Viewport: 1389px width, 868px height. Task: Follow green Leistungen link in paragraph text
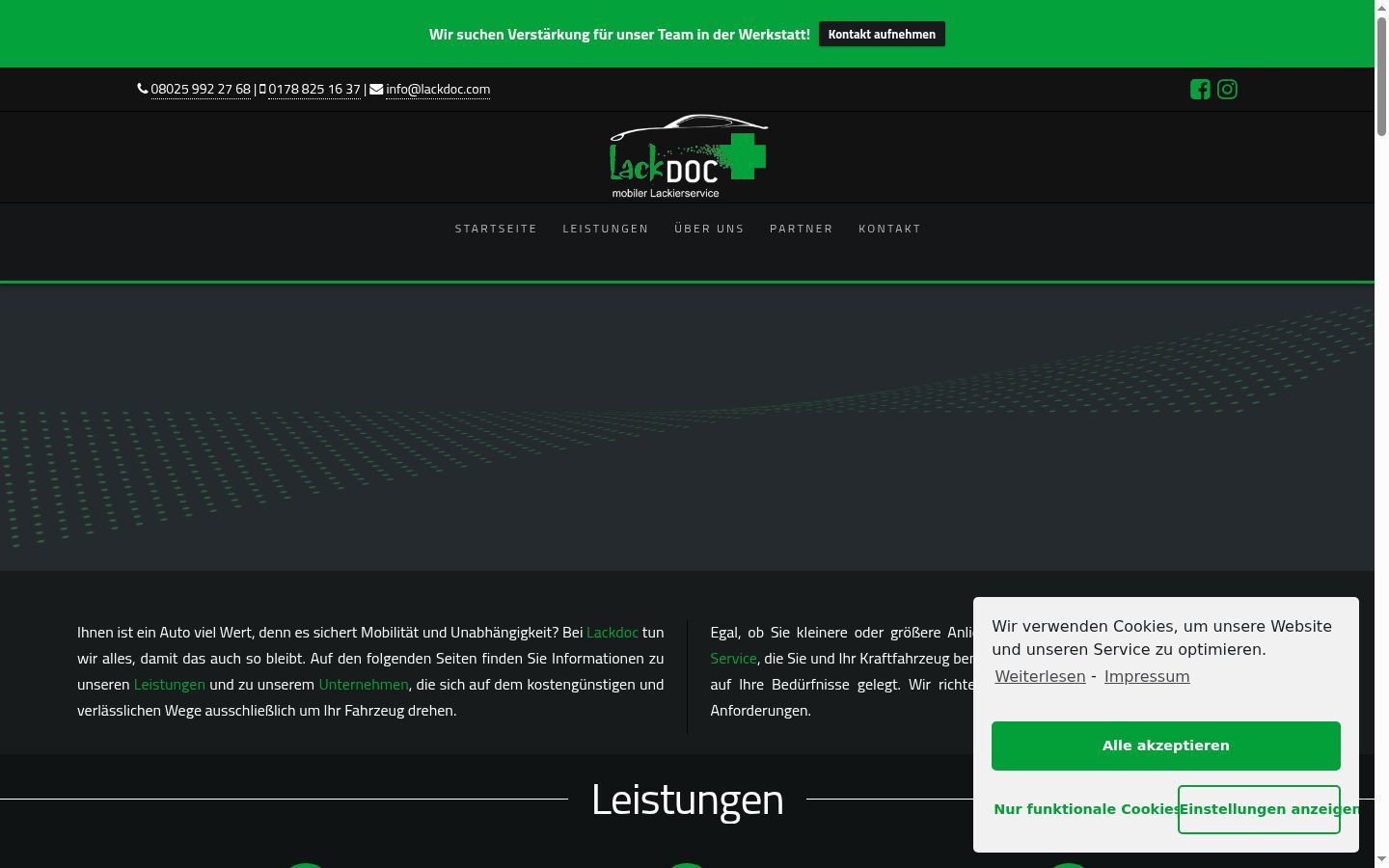tap(170, 685)
